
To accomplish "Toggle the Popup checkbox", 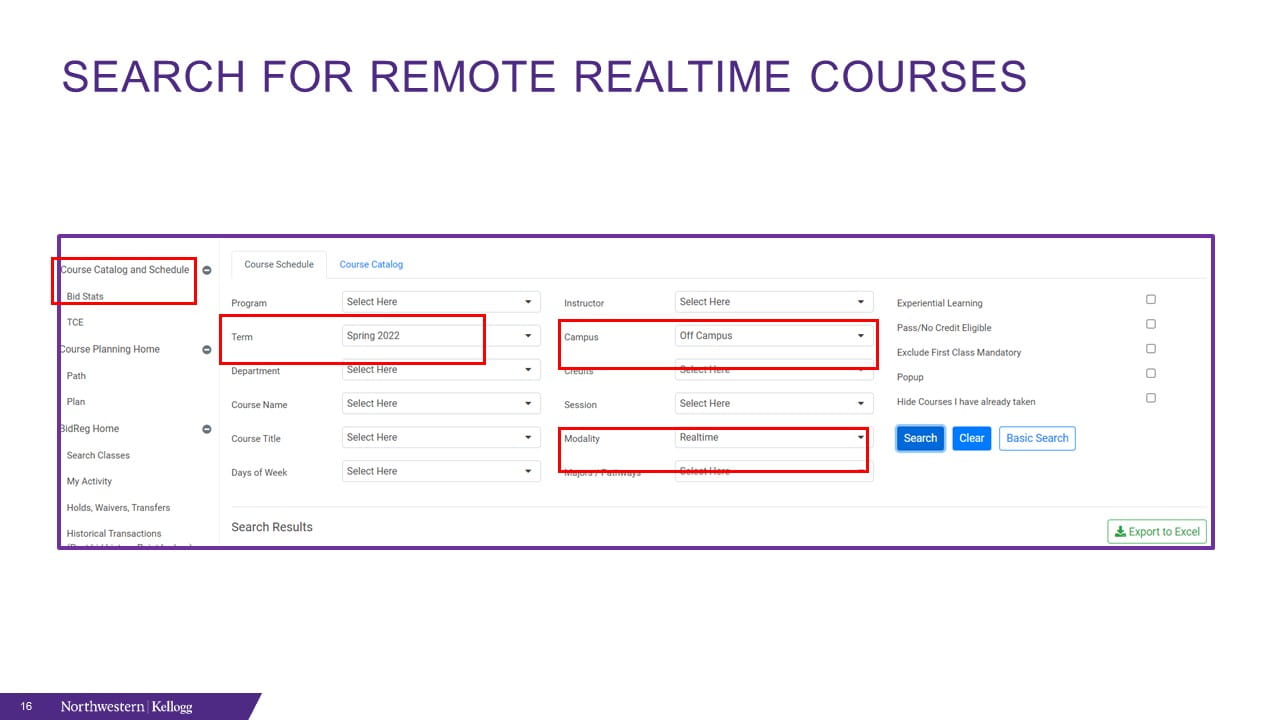I will pos(1151,373).
